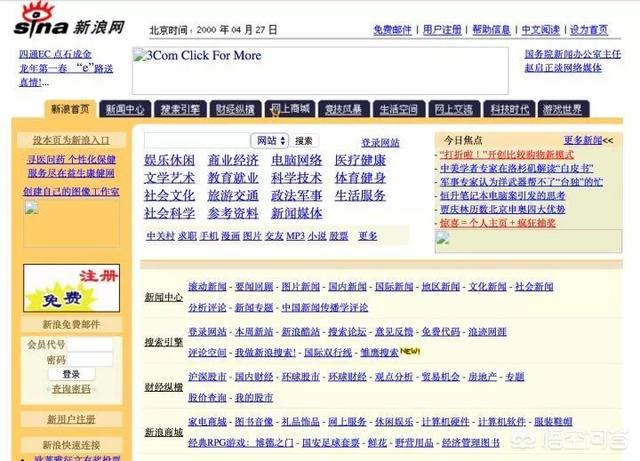This screenshot has width=640, height=461.
Task: Switch to the 搜索引擎 navigation tab
Action: click(180, 109)
